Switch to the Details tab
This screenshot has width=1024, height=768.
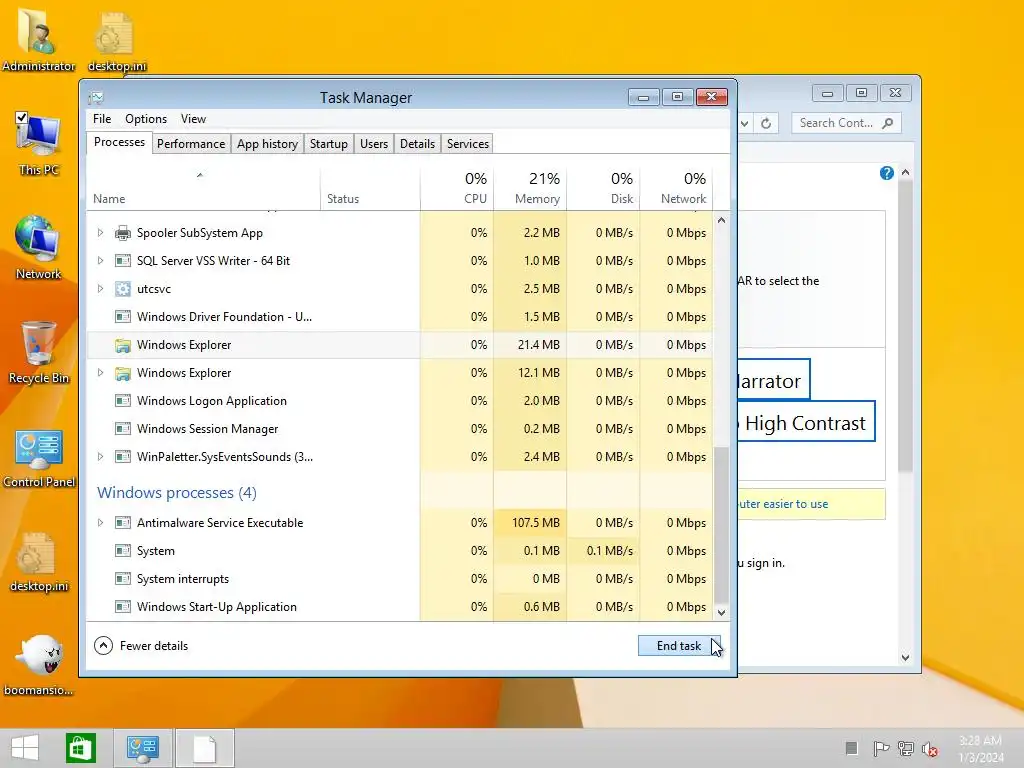pos(417,144)
